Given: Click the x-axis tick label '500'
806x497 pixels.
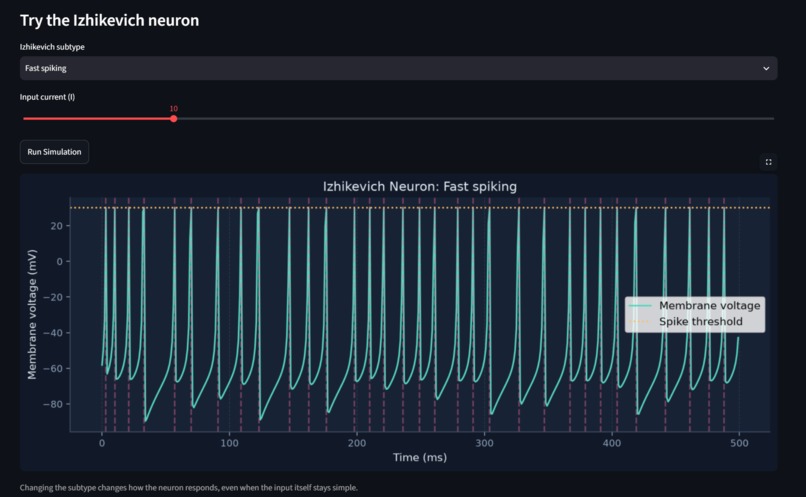Looking at the screenshot, I should click(739, 443).
